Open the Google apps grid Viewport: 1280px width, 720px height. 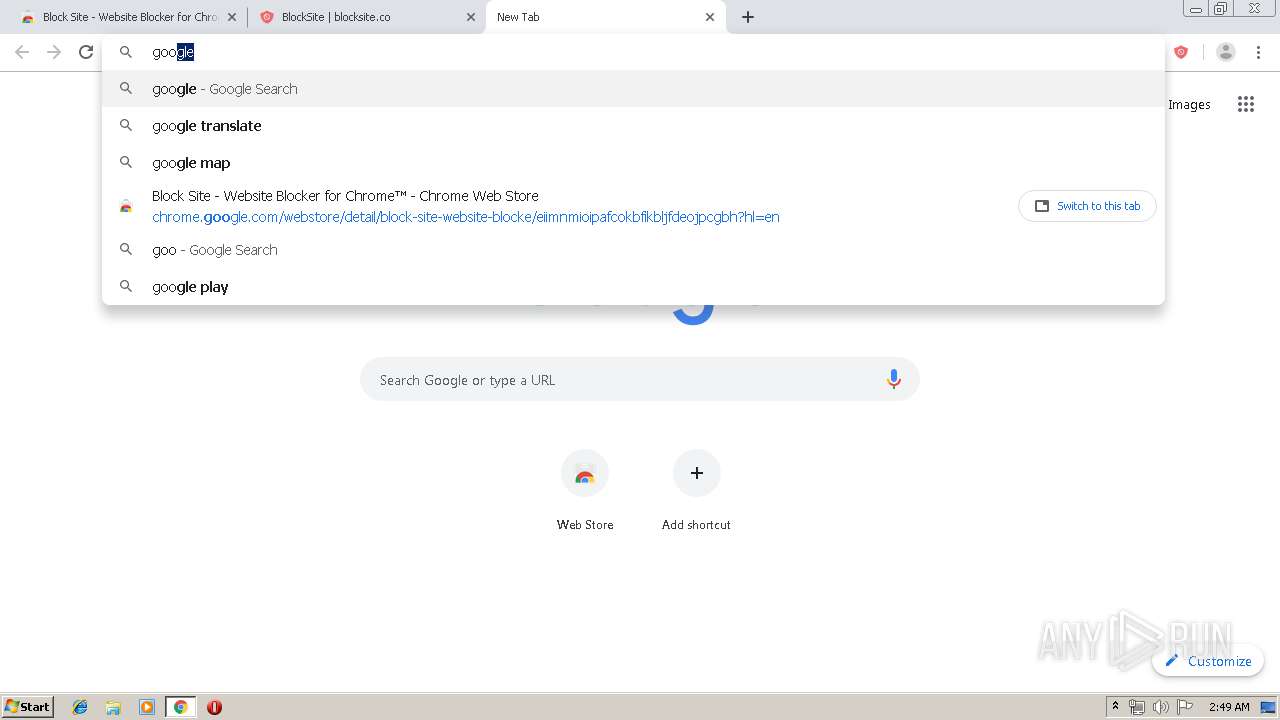[x=1246, y=104]
